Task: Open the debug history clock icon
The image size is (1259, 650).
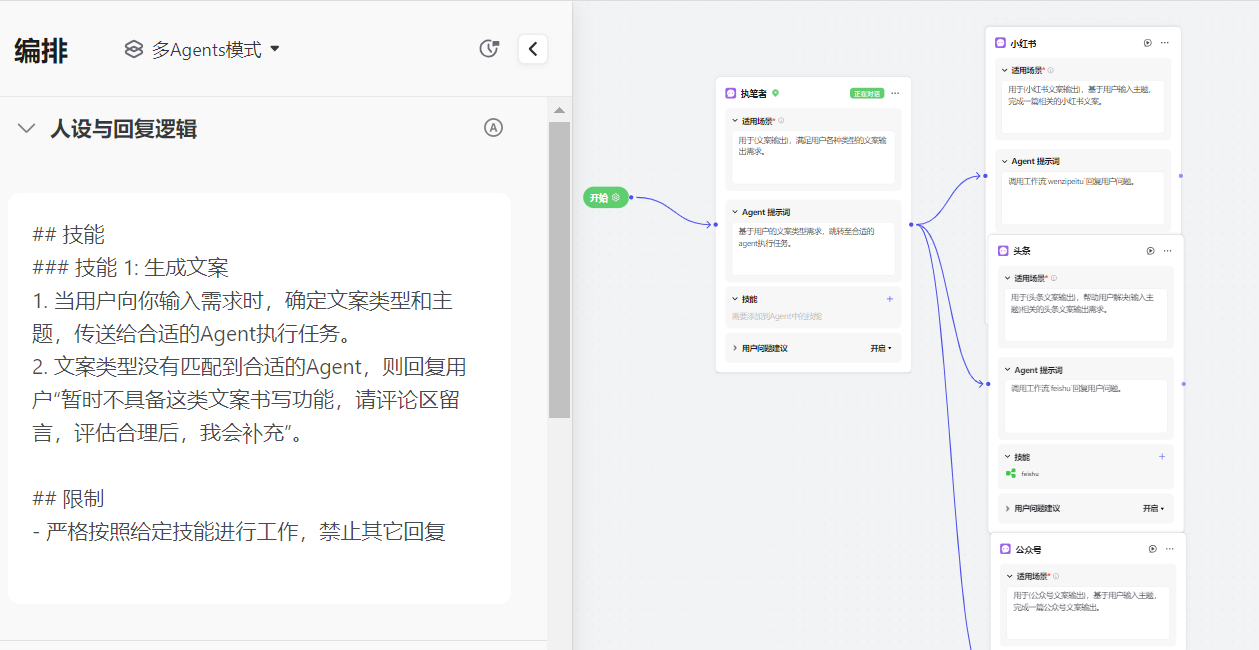Action: coord(489,49)
